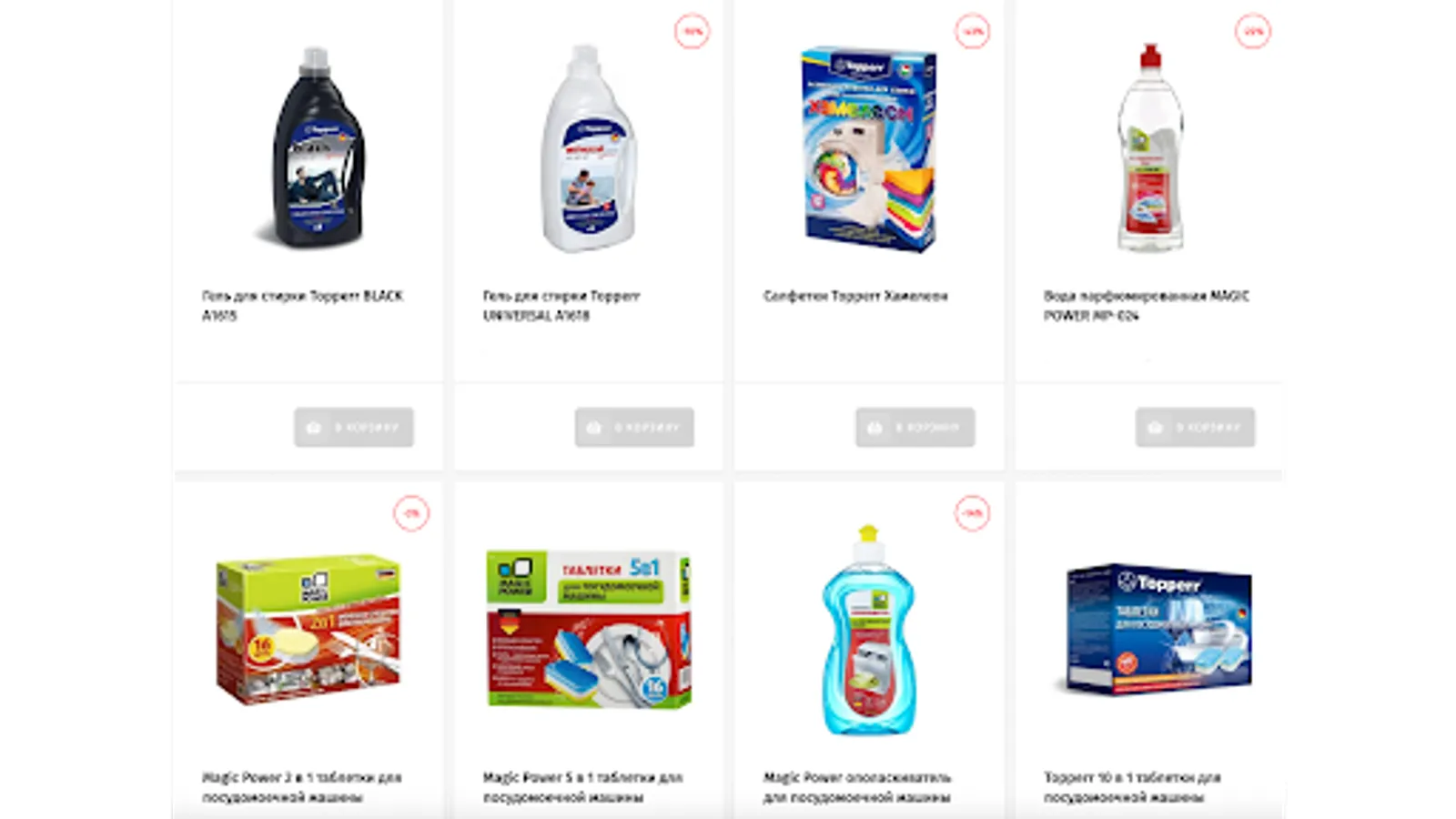Open the Topperr 10 in 1 tablets box image
Viewport: 1456px width, 819px height.
click(x=1157, y=629)
